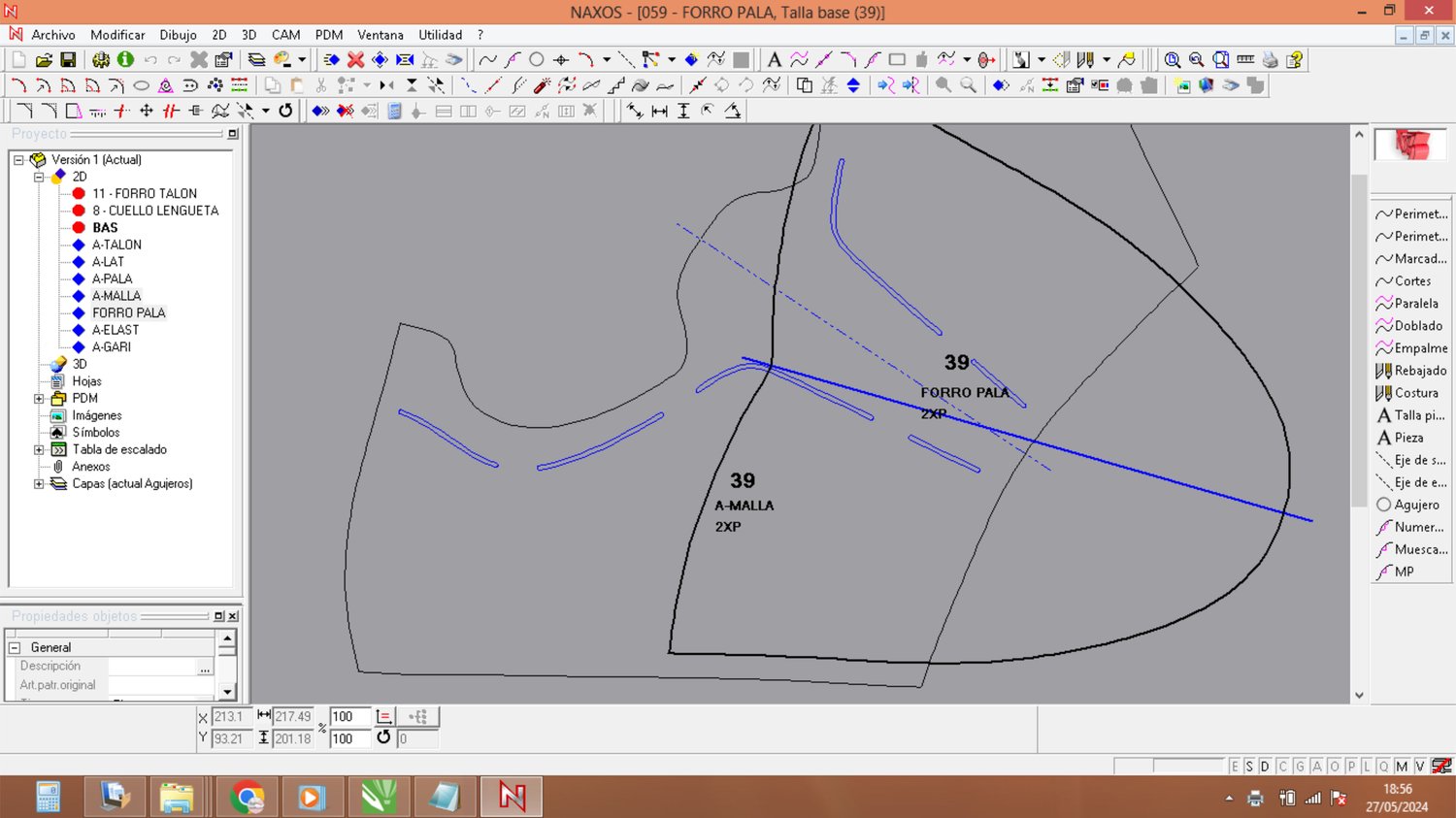Toggle the O status bar indicator

point(1335,767)
